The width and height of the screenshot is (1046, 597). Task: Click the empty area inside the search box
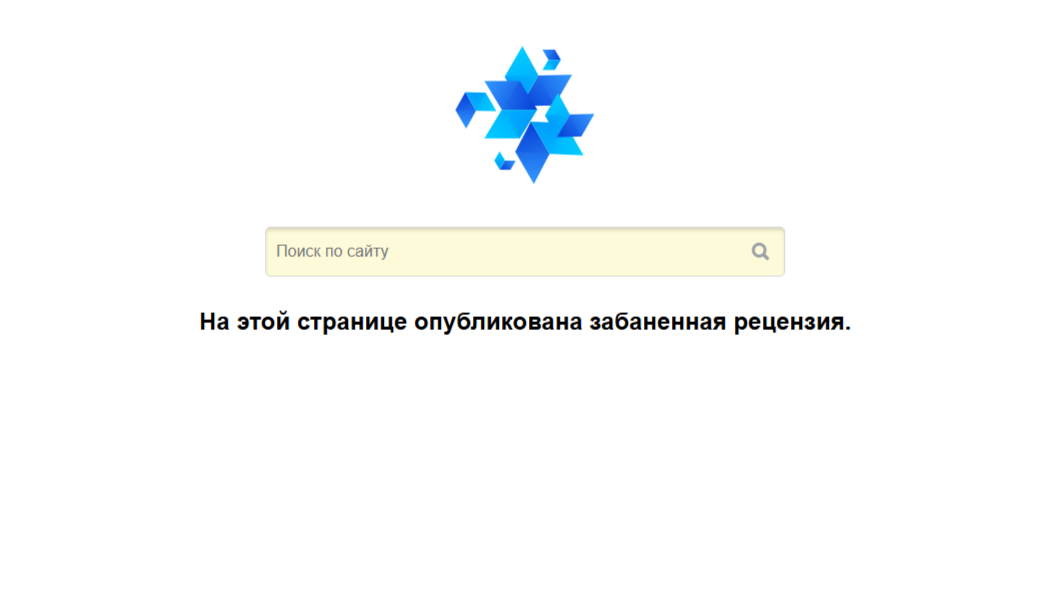(567, 251)
